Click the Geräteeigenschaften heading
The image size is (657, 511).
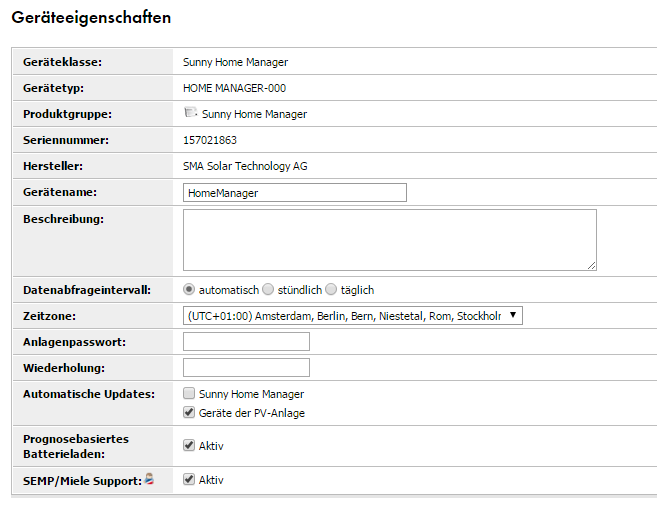click(91, 18)
